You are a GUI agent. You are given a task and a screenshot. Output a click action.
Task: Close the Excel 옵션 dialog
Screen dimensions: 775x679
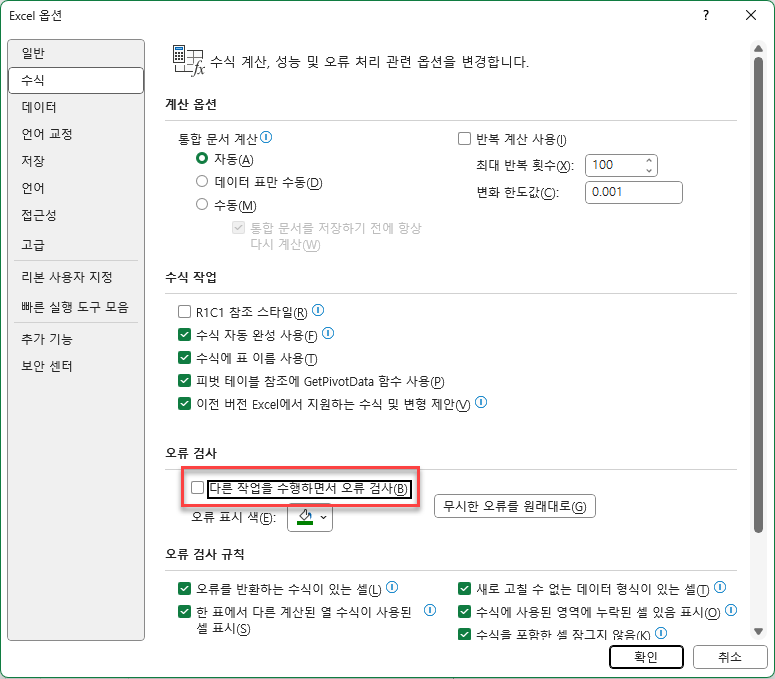click(751, 15)
